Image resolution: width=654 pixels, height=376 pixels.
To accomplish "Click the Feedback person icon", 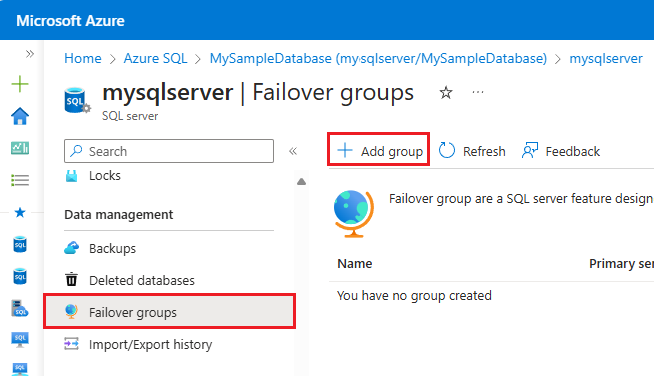I will (529, 150).
